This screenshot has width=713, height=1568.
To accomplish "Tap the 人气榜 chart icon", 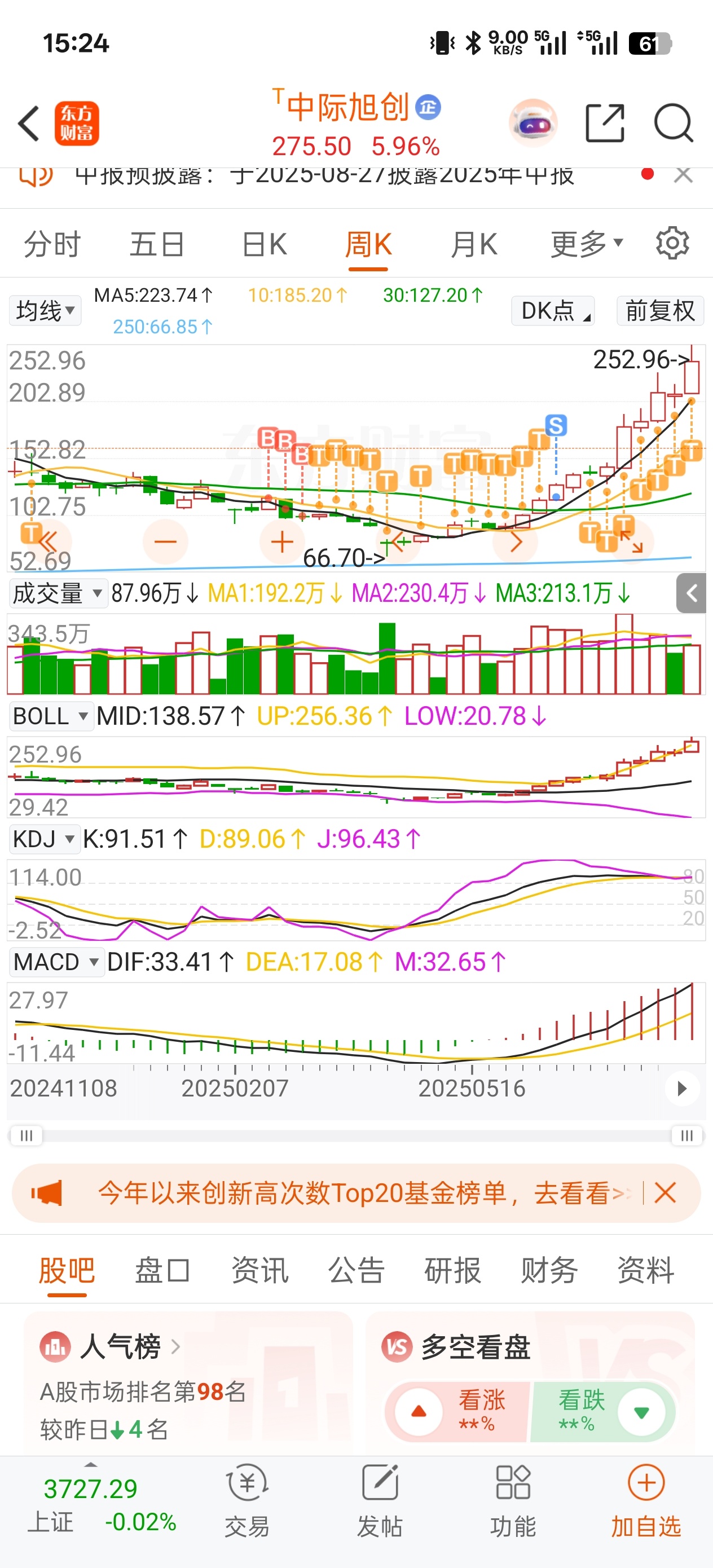I will [54, 1347].
